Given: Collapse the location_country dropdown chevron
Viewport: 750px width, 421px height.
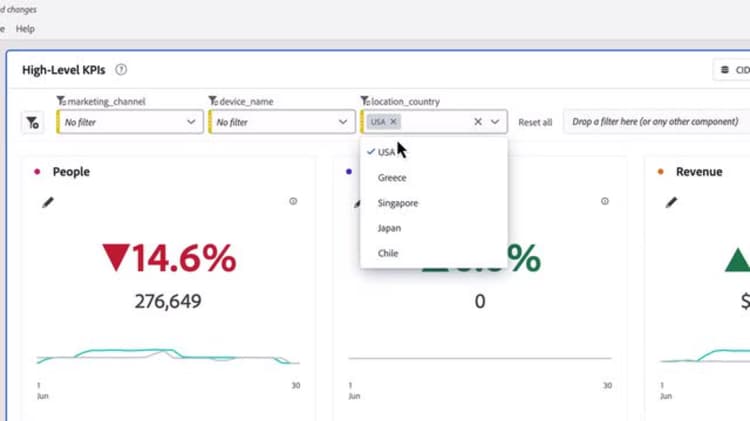Looking at the screenshot, I should (x=495, y=122).
